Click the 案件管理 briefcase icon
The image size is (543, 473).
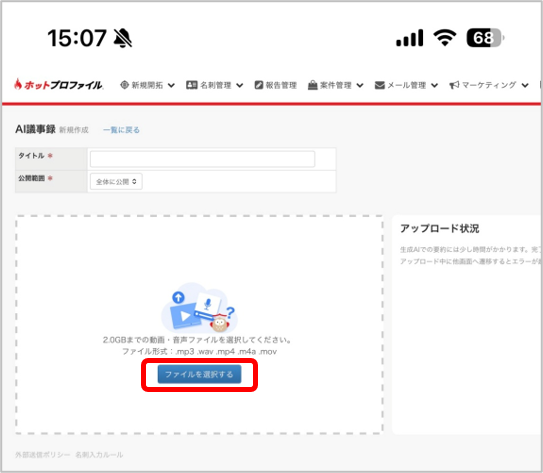(x=312, y=85)
